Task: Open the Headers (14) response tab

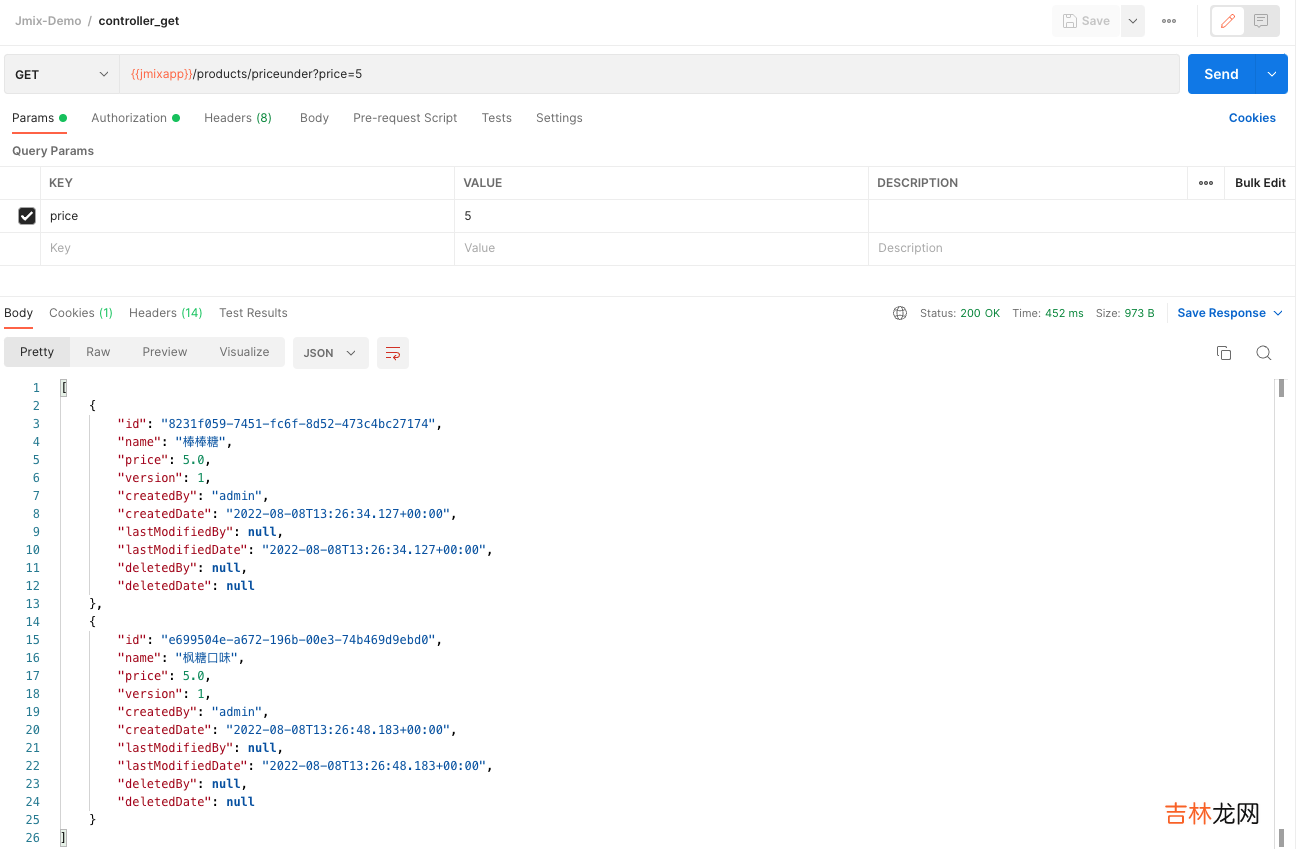Action: (165, 313)
